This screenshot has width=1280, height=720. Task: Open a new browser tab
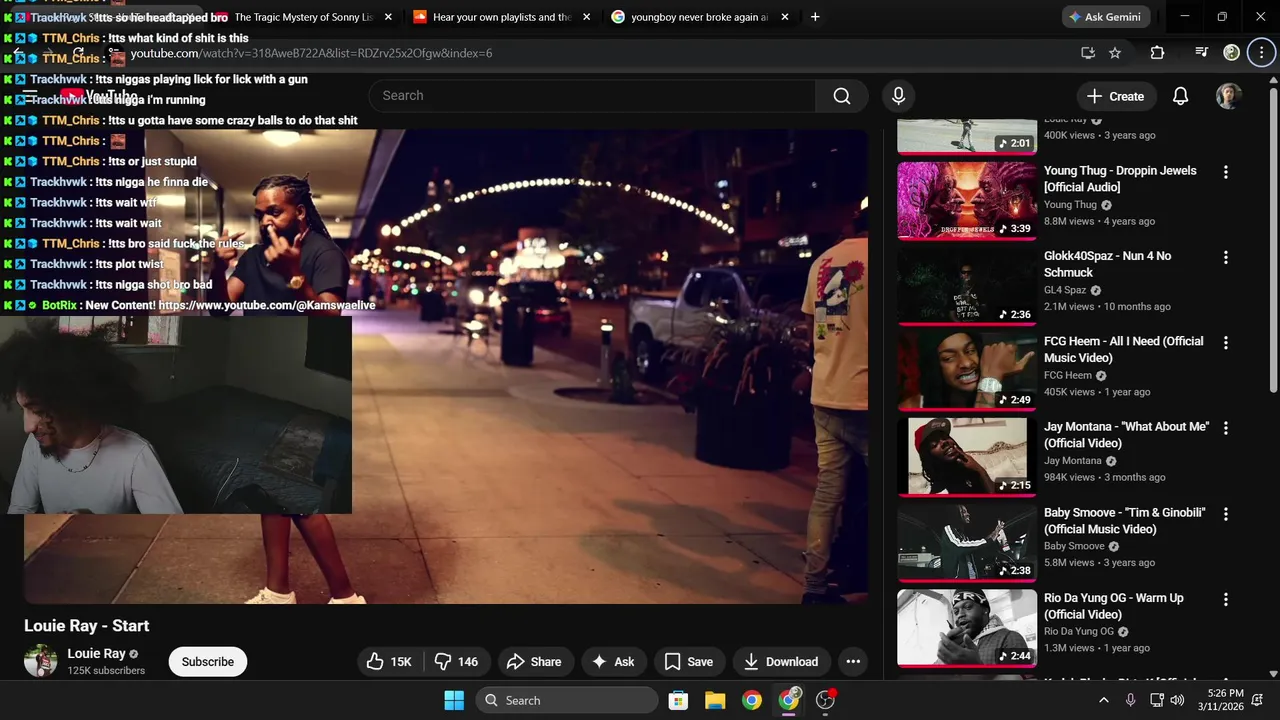815,17
